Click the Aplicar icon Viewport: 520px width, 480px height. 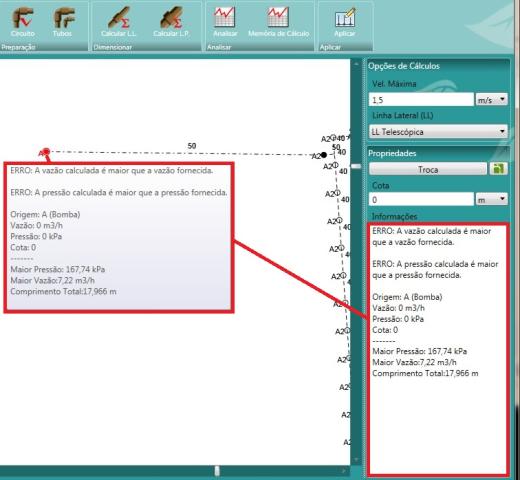(x=345, y=22)
